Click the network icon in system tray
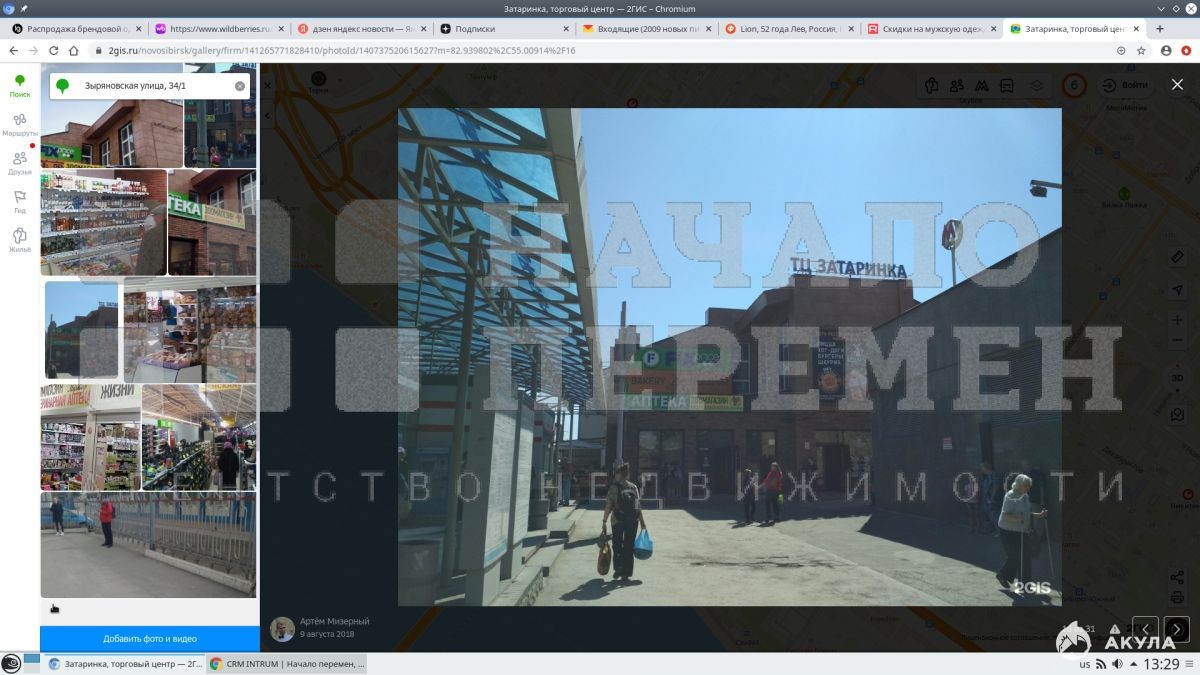 [1100, 664]
